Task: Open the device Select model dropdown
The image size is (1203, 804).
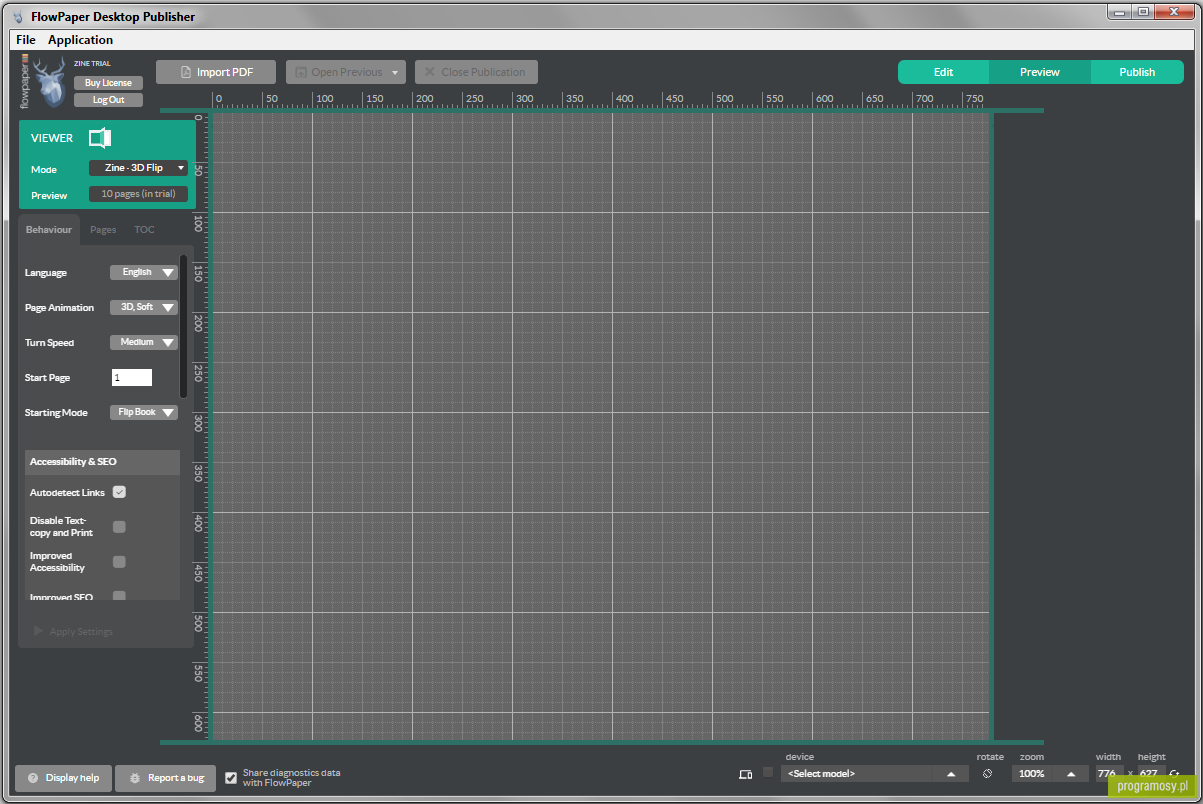Action: (874, 774)
